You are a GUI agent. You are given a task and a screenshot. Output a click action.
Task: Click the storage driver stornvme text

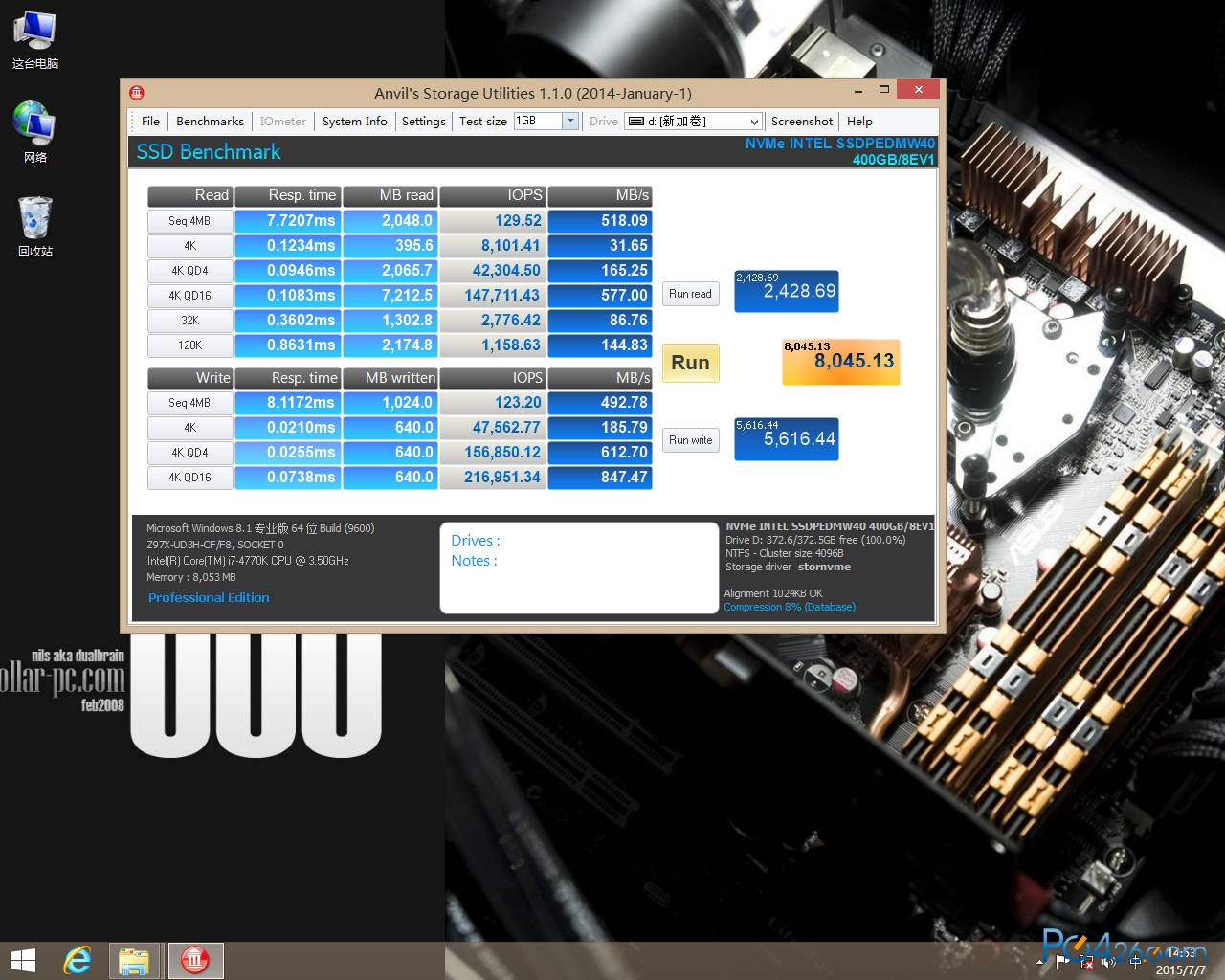coord(824,568)
